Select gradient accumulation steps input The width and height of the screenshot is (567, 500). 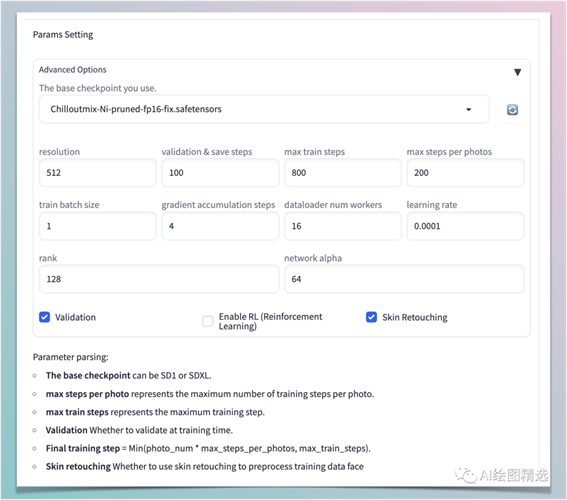click(220, 226)
